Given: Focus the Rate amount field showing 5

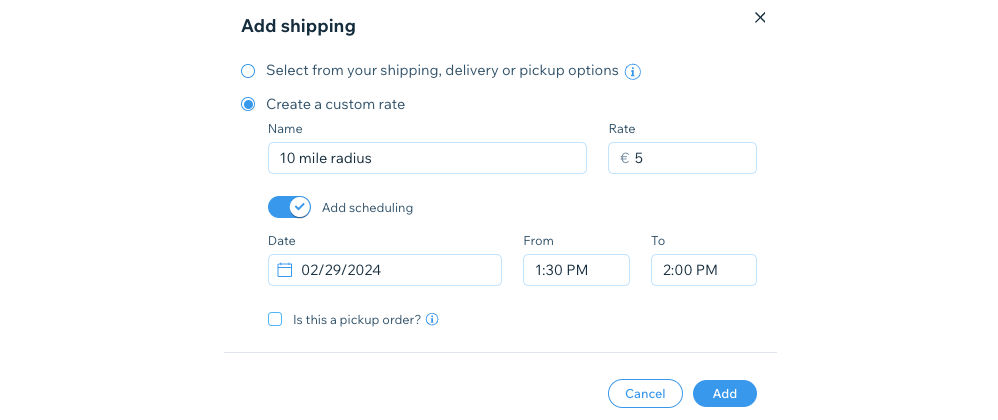Looking at the screenshot, I should point(682,158).
